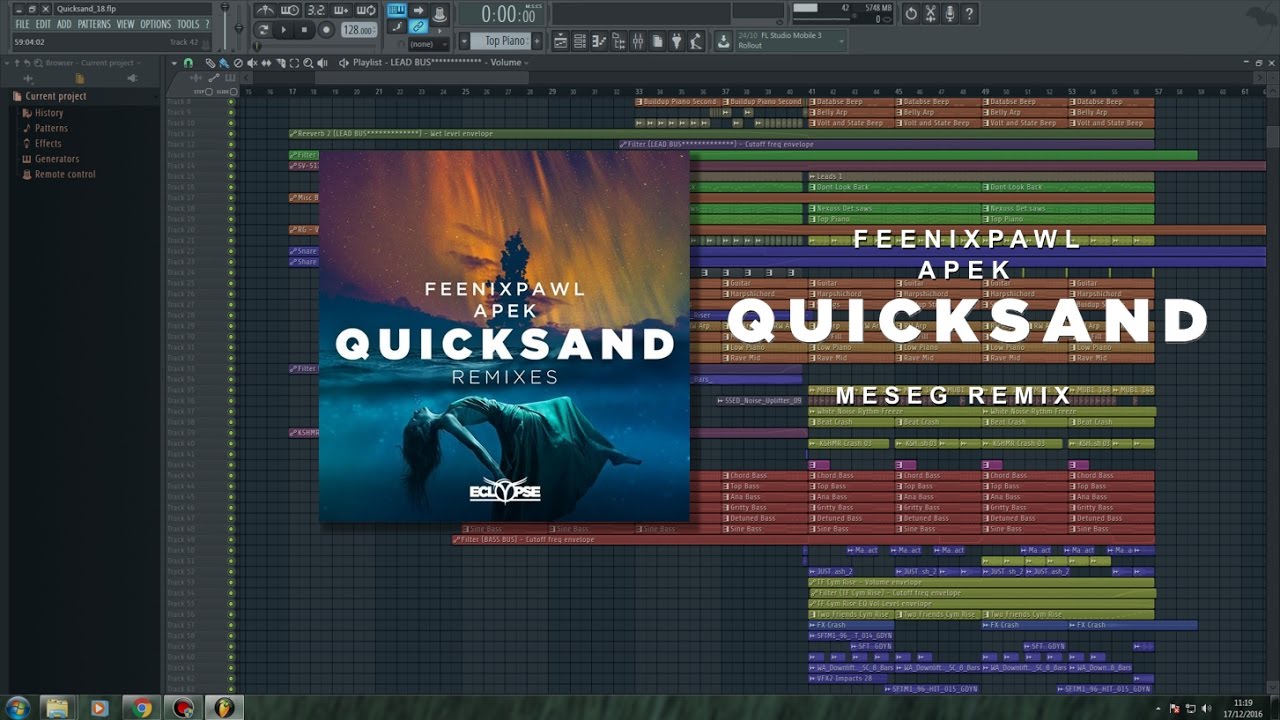Open browser options menu arrow
1280x720 pixels.
[x=7, y=63]
